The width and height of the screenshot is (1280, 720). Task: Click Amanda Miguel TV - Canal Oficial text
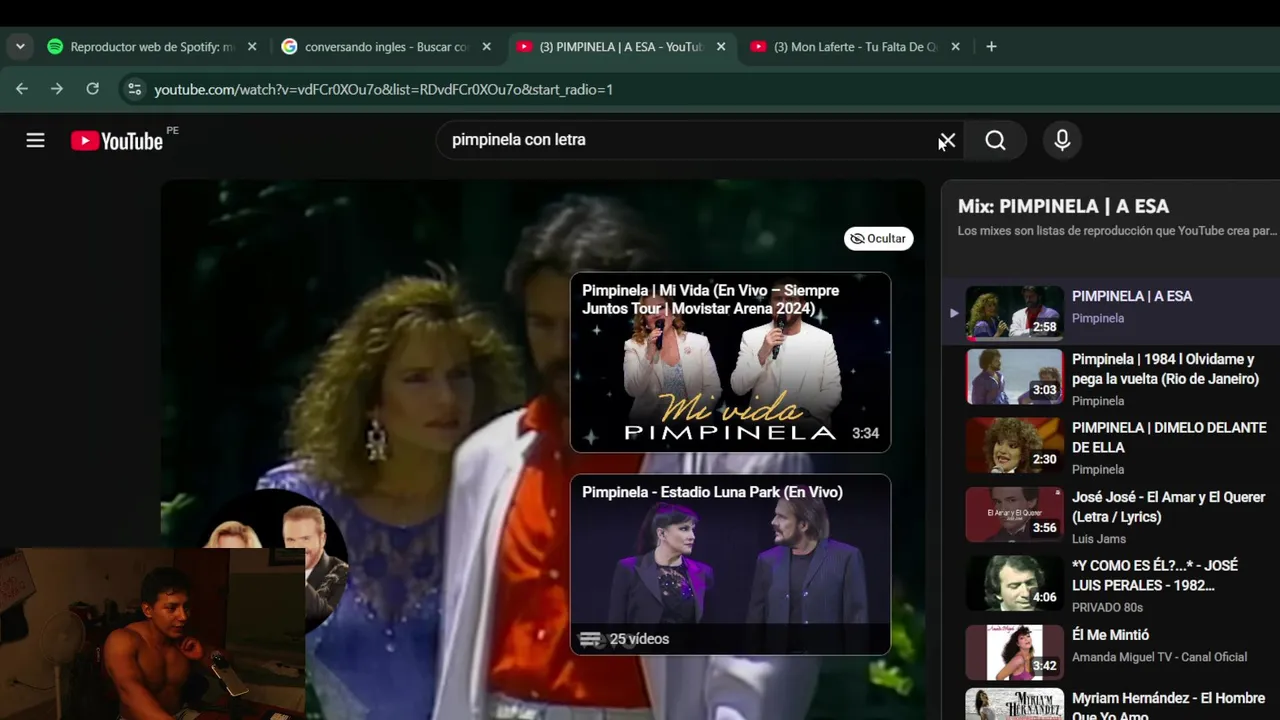coord(1159,657)
